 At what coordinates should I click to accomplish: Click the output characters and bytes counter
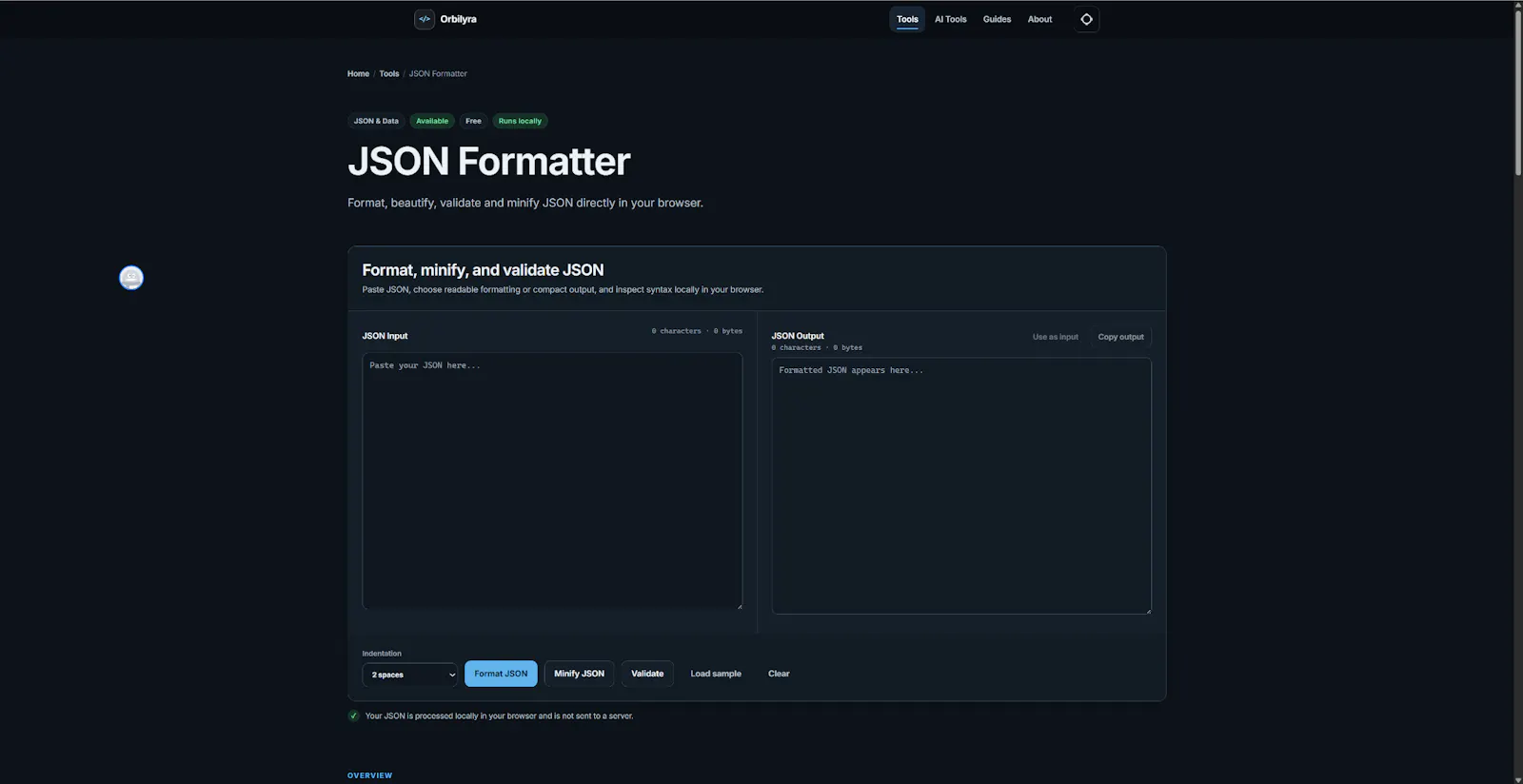point(817,347)
